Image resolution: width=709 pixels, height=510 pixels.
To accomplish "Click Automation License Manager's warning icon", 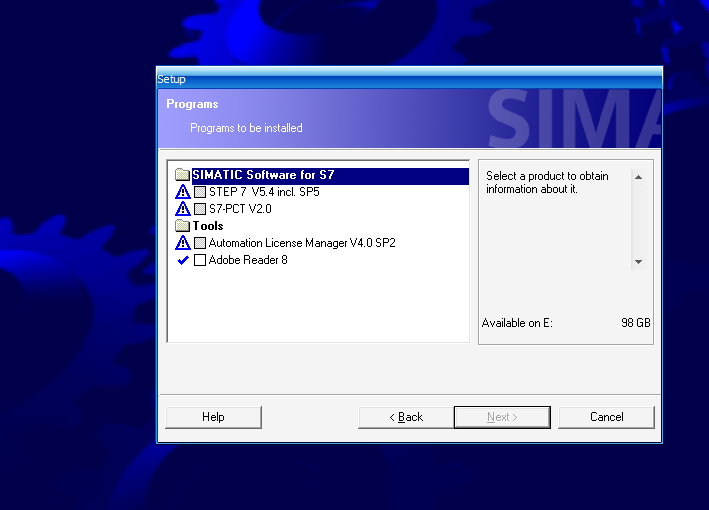I will (x=183, y=243).
